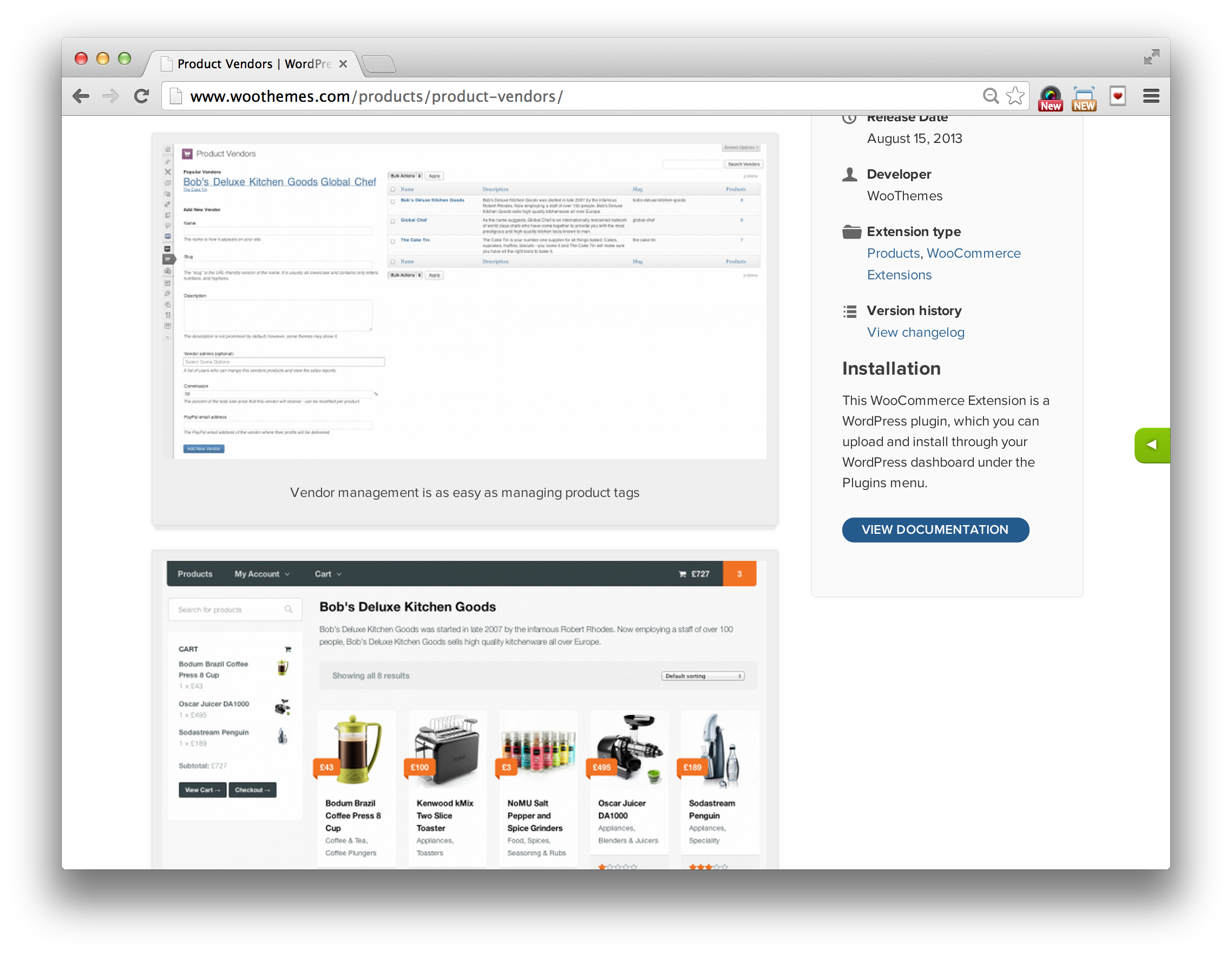Expand the Cart menu dropdown

pyautogui.click(x=329, y=574)
